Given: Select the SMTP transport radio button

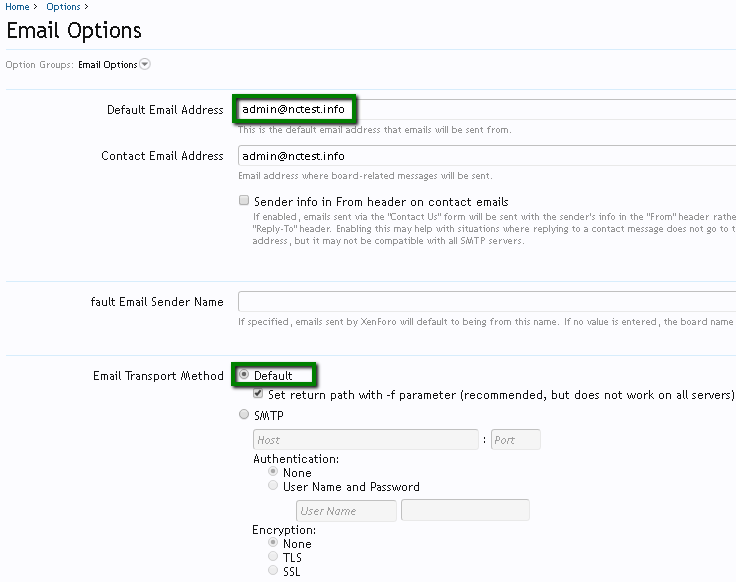Looking at the screenshot, I should point(244,414).
